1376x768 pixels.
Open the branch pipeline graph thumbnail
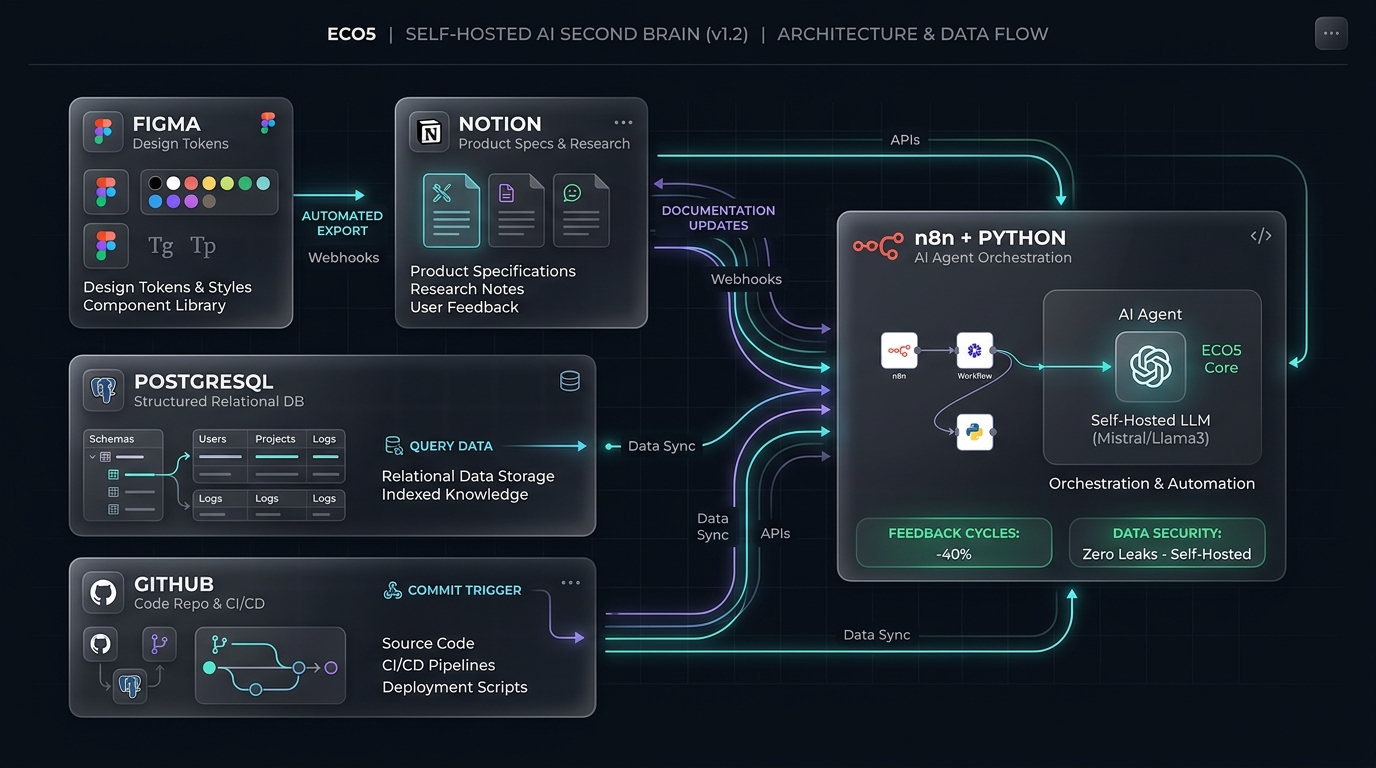pos(270,665)
